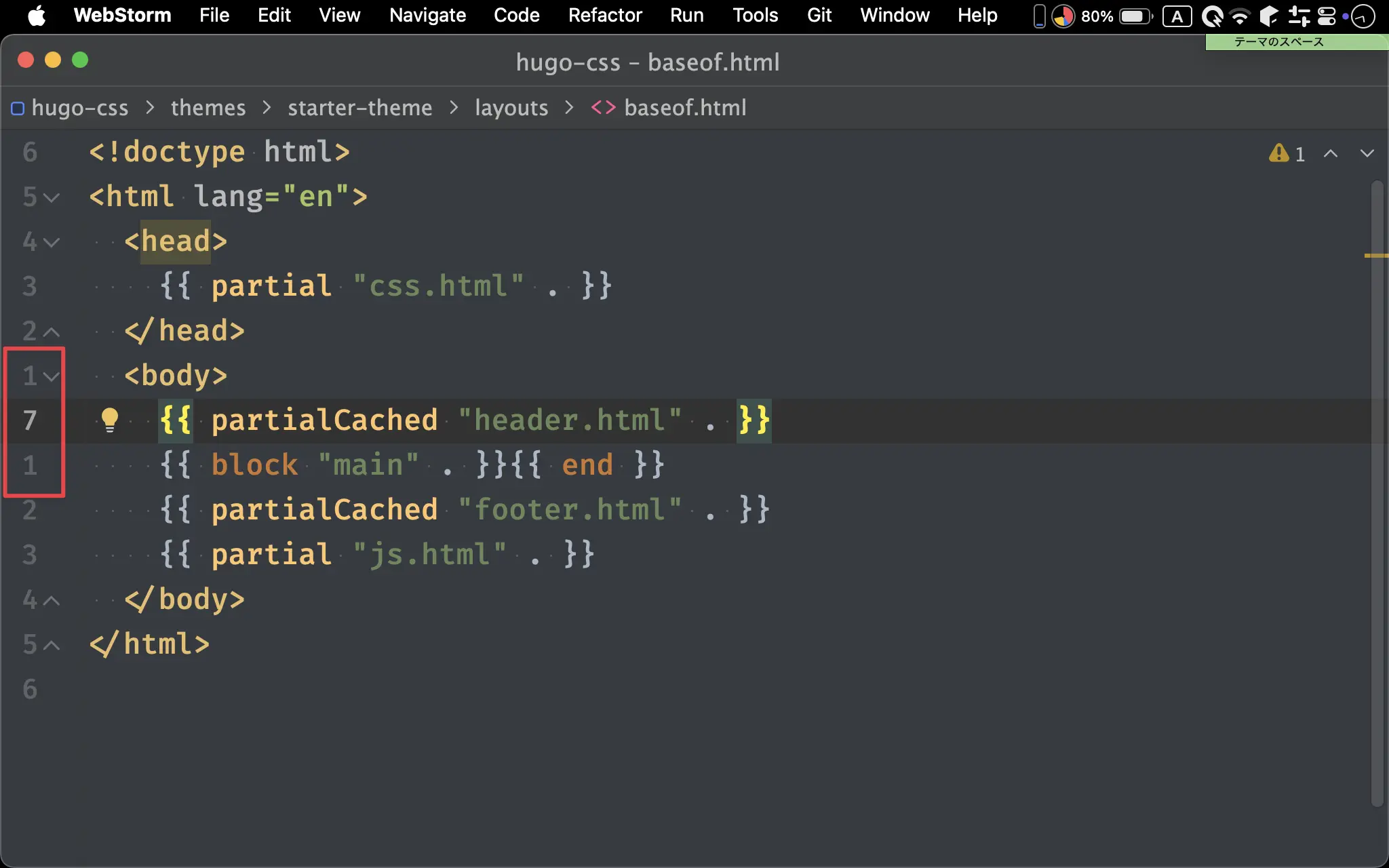Click the lightbulb intention icon beside line 7

[111, 420]
